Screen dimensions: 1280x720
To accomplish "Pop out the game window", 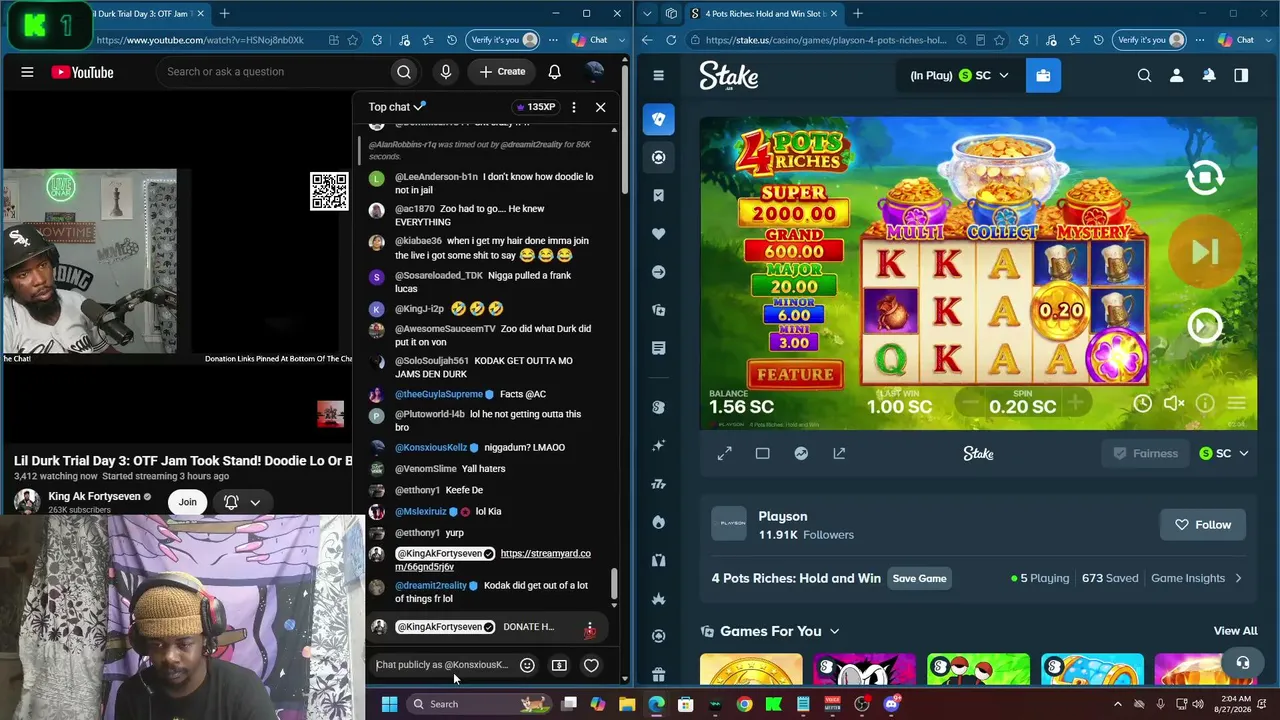I will tap(839, 454).
